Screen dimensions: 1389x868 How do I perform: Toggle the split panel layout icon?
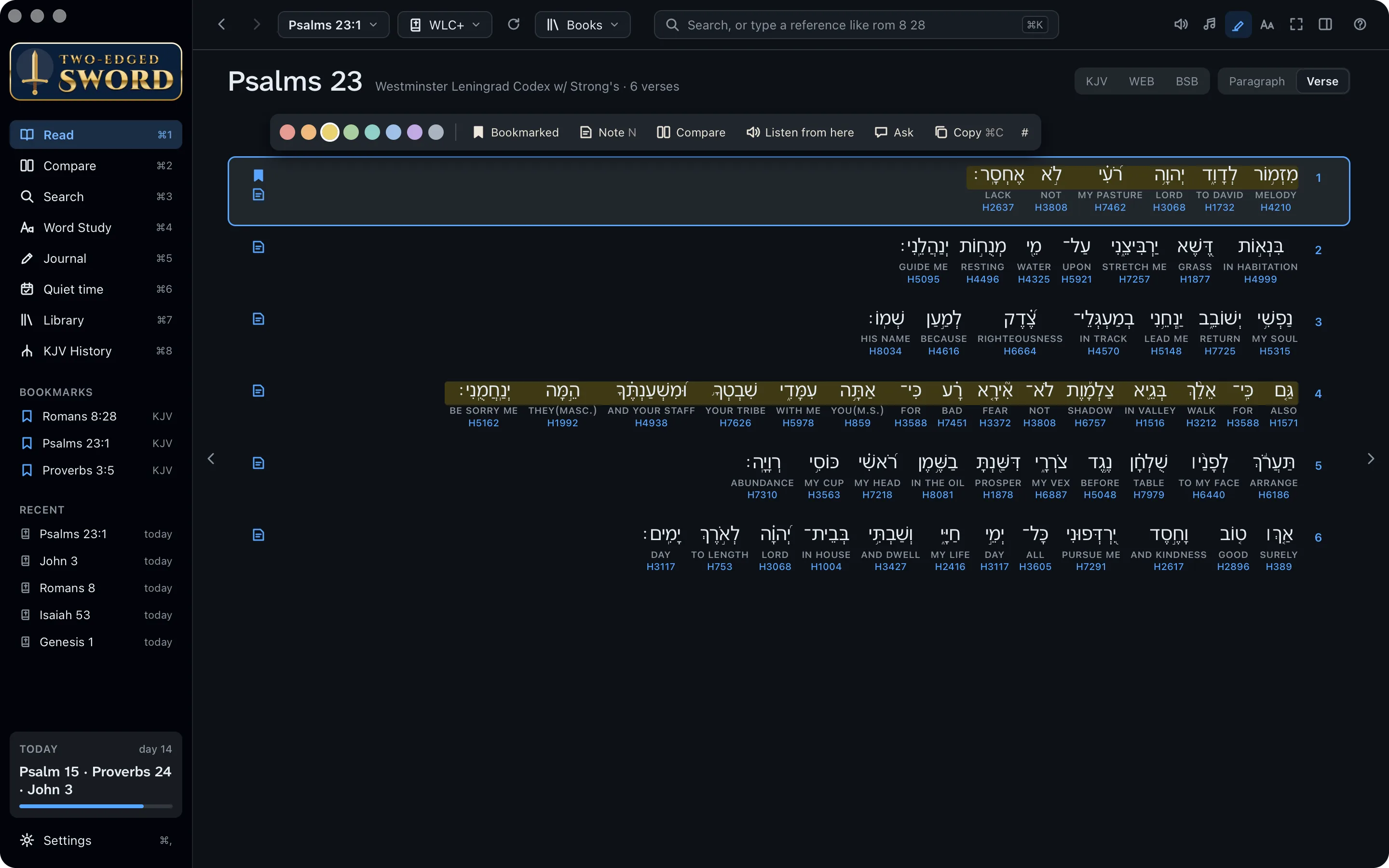coord(1325,25)
